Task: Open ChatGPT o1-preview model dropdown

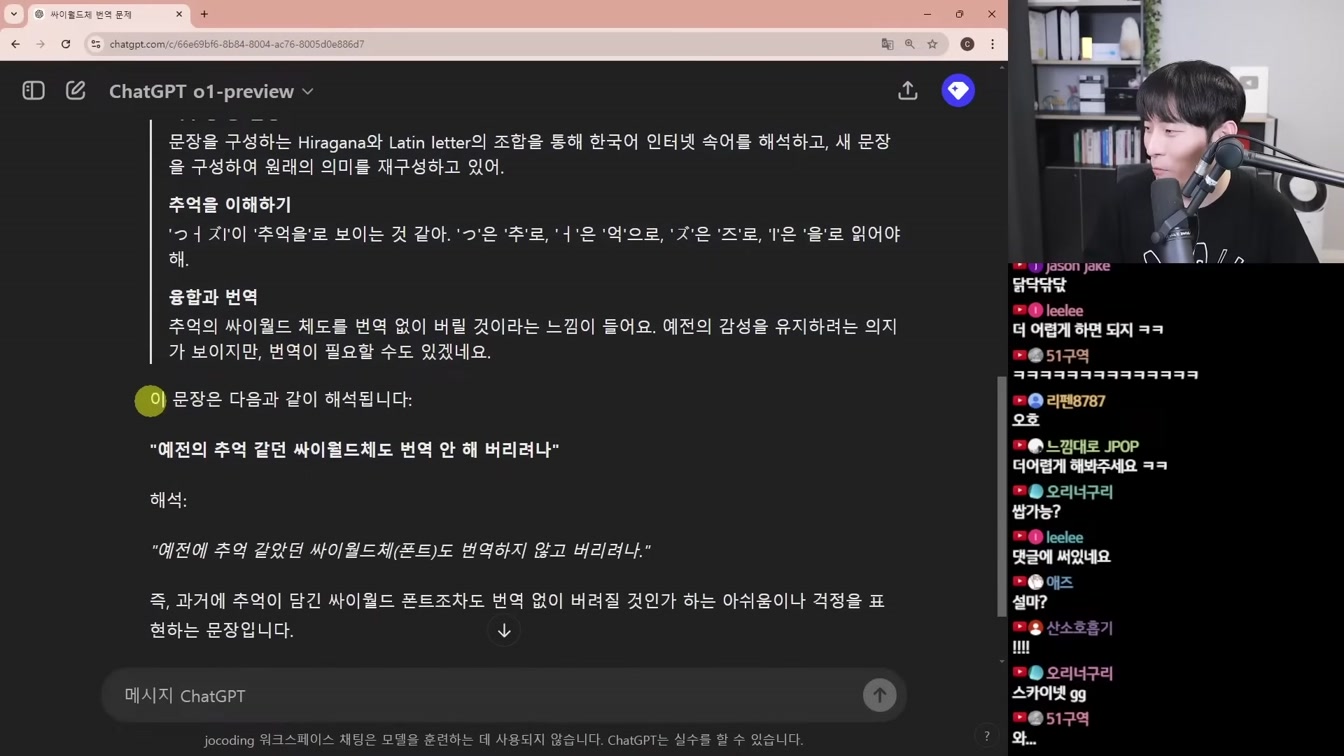Action: [211, 91]
